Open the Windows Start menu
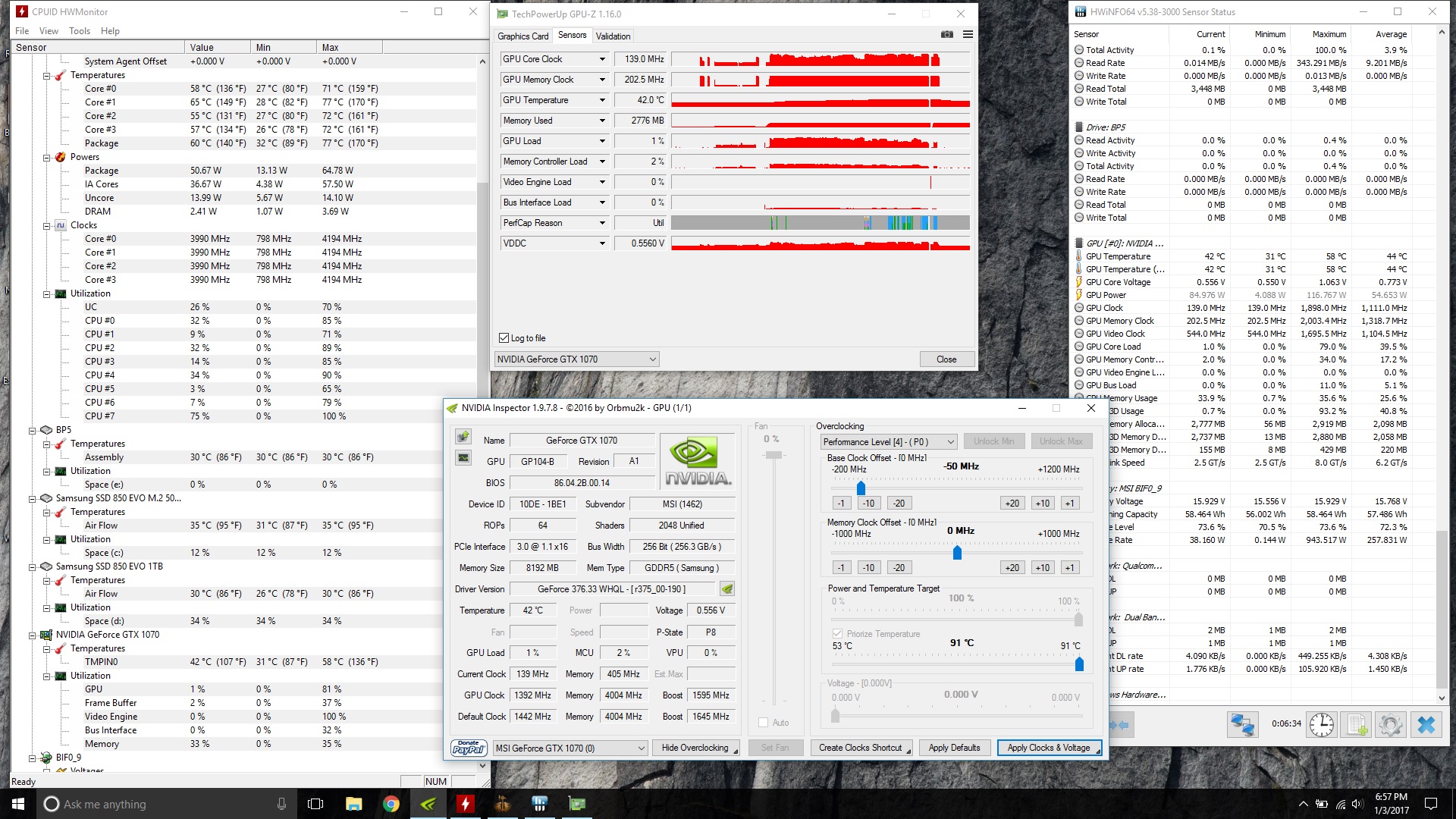This screenshot has height=819, width=1456. (x=18, y=804)
